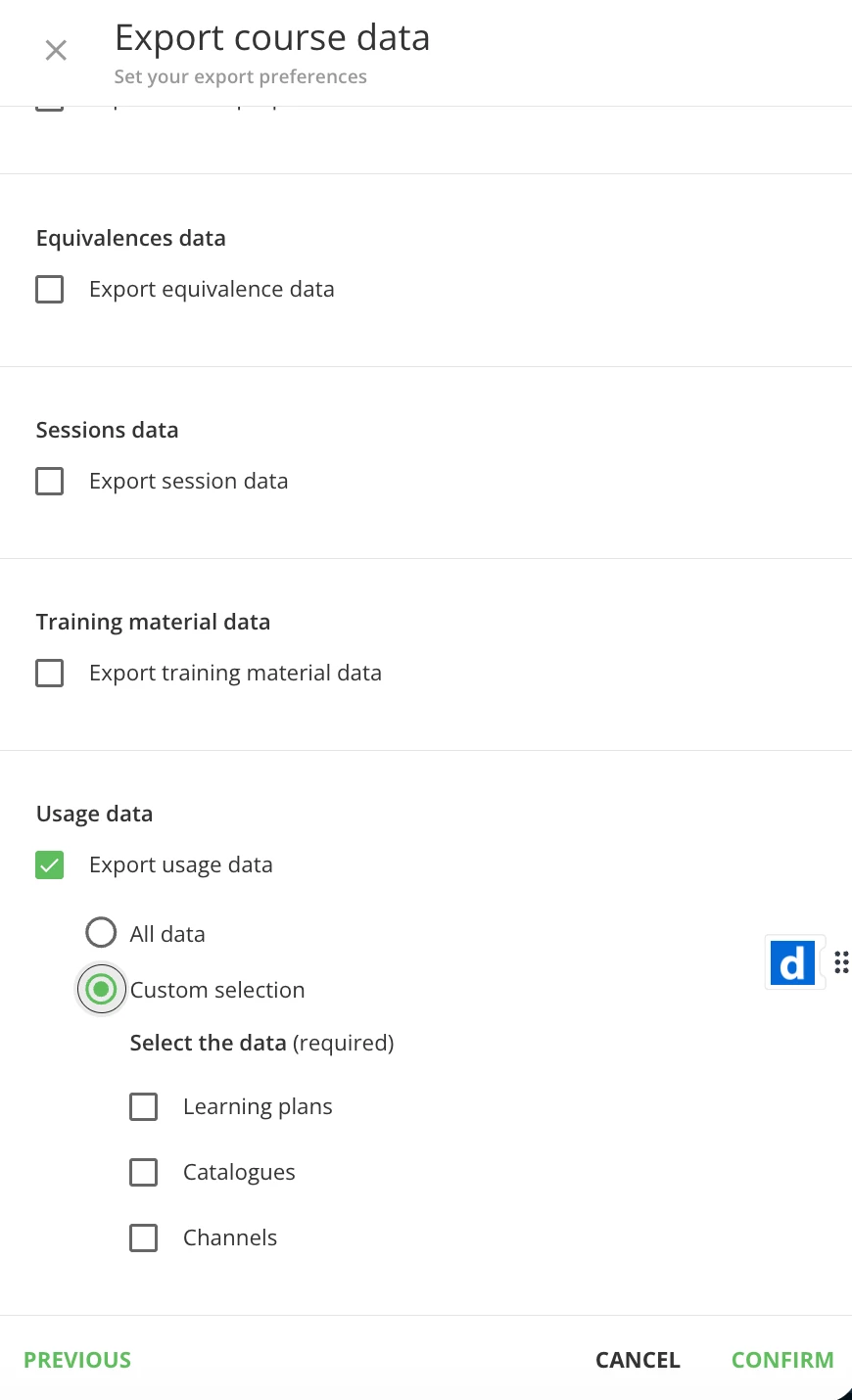Tick the Catalogues checkbox
The height and width of the screenshot is (1400, 852).
[x=144, y=1173]
